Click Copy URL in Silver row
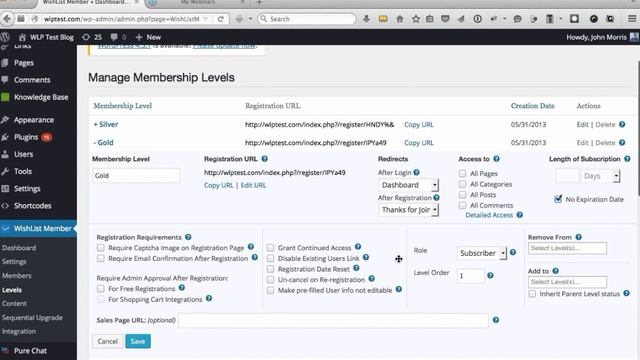The width and height of the screenshot is (640, 360). (419, 124)
